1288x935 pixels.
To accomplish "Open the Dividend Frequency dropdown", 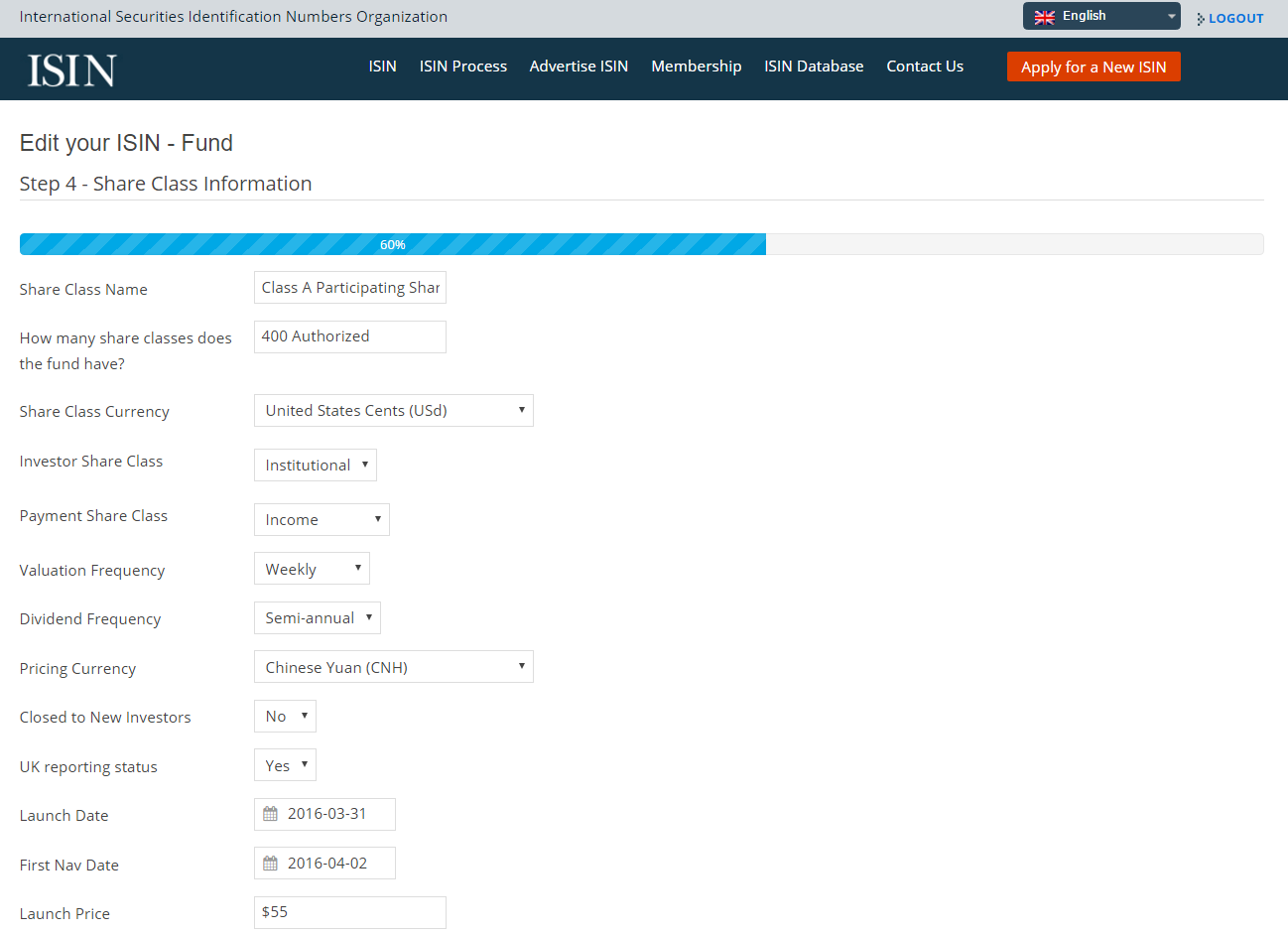I will click(317, 618).
